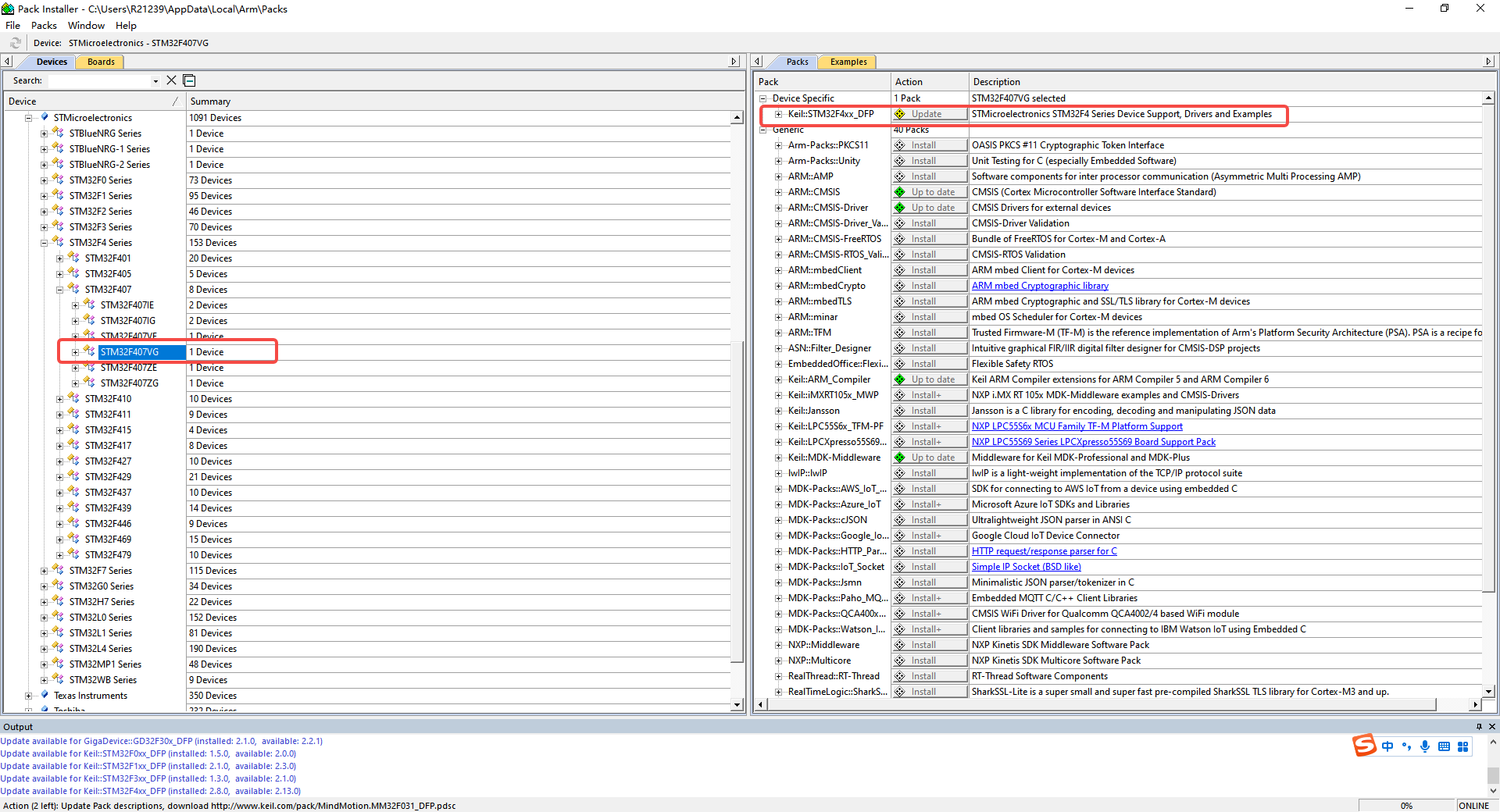Expand the ARM::CMSIS pack row
1500x812 pixels.
click(778, 192)
